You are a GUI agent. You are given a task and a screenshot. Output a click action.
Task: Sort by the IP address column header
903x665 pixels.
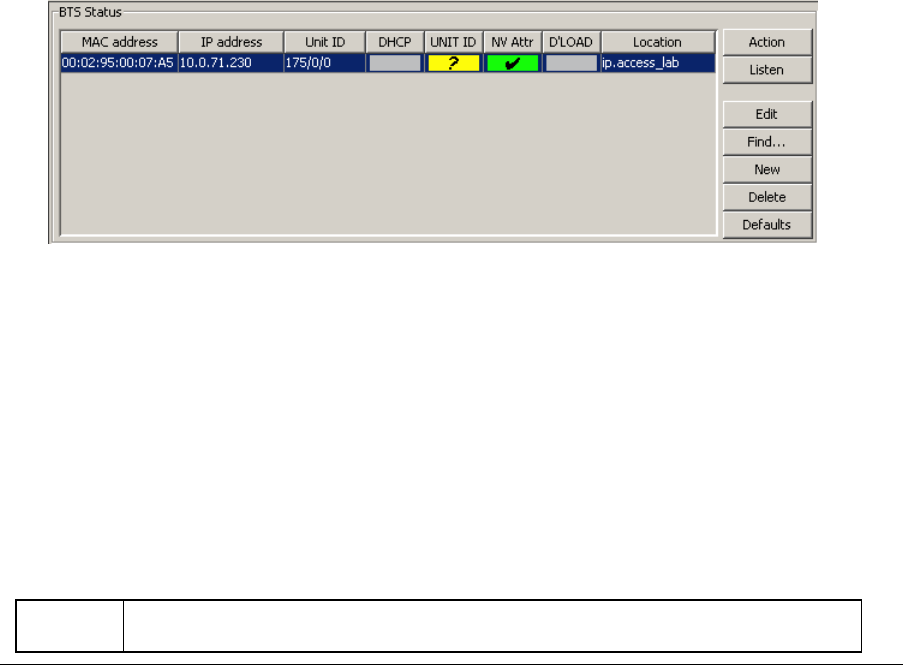(231, 42)
